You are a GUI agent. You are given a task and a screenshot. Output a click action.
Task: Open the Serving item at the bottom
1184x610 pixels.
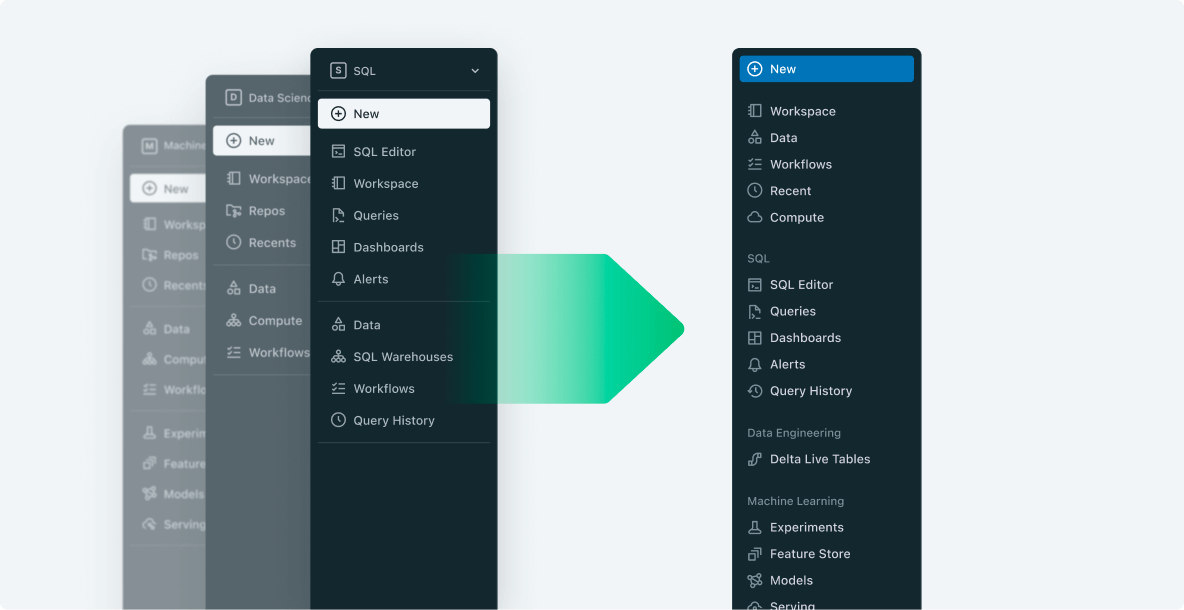point(790,605)
